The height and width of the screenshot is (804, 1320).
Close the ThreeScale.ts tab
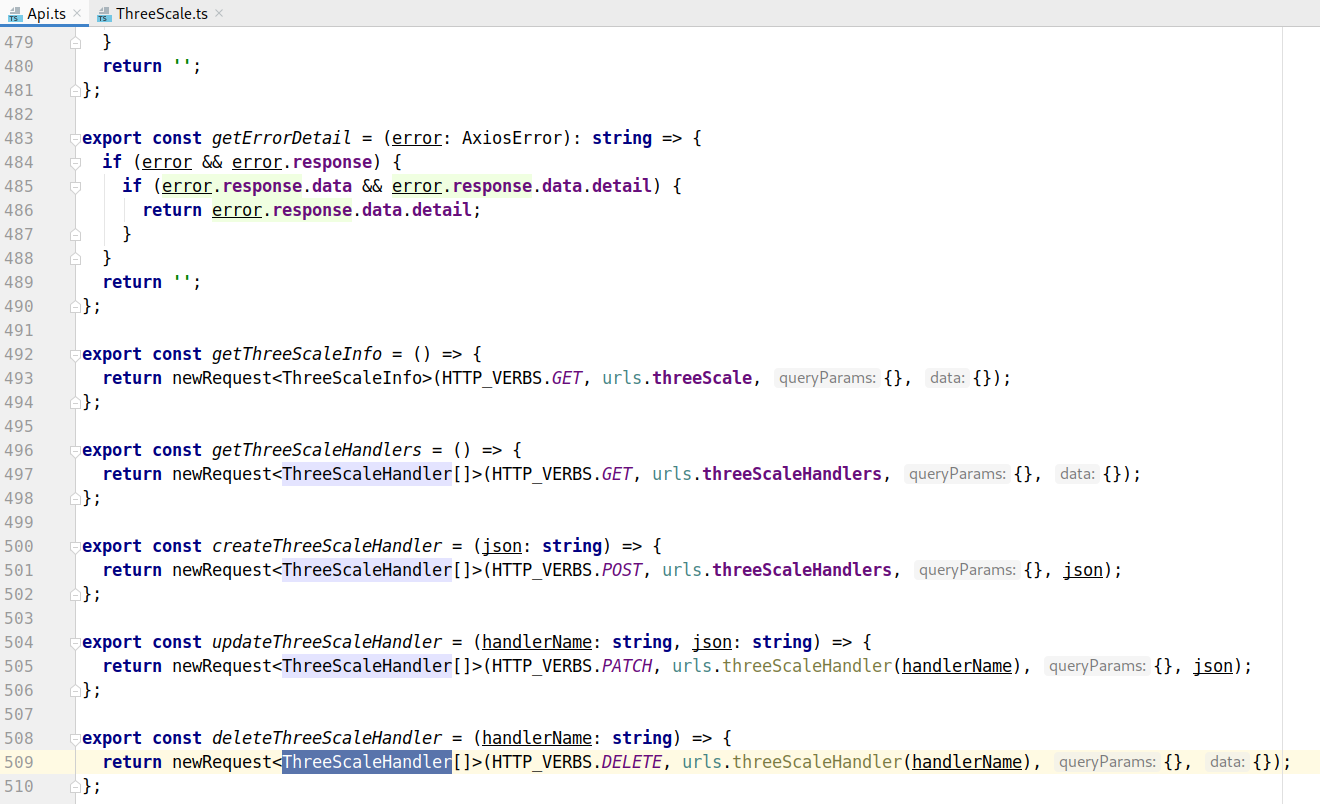pos(219,14)
